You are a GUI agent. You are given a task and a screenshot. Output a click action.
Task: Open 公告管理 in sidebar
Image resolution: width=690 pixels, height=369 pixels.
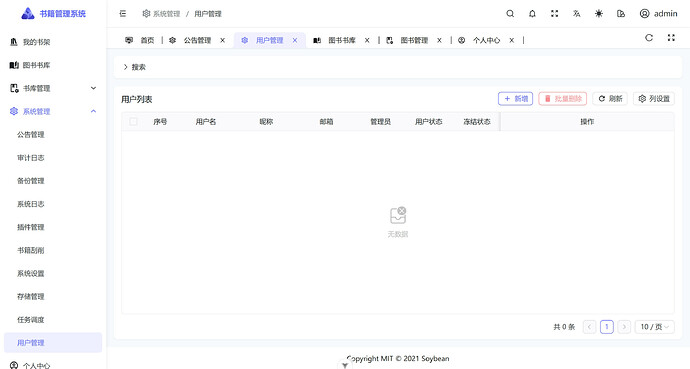point(53,135)
